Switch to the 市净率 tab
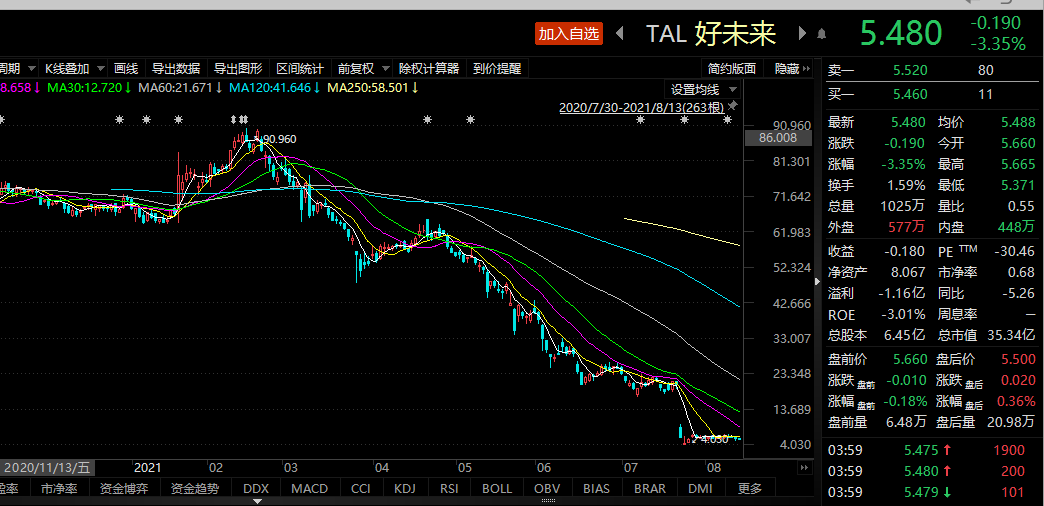The image size is (1044, 506). [59, 489]
